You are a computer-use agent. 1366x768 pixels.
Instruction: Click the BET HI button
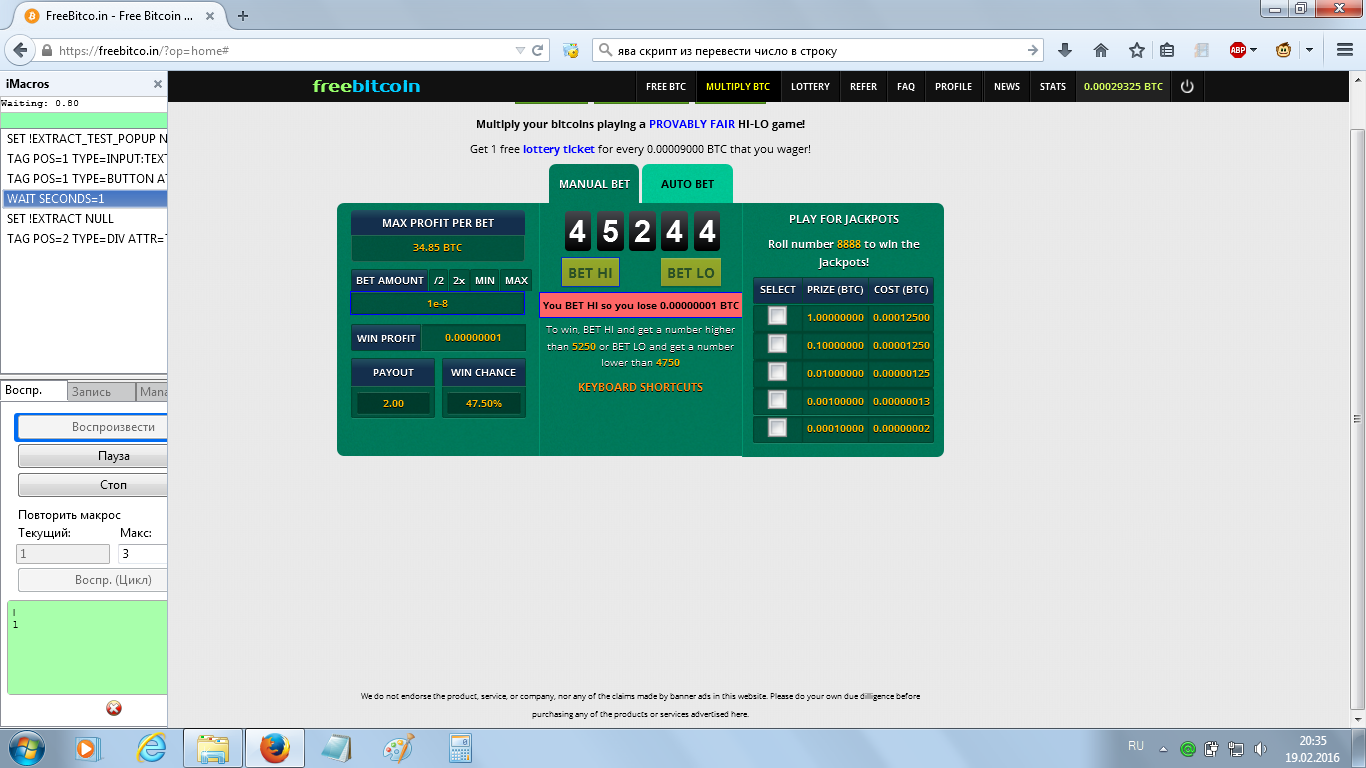590,272
